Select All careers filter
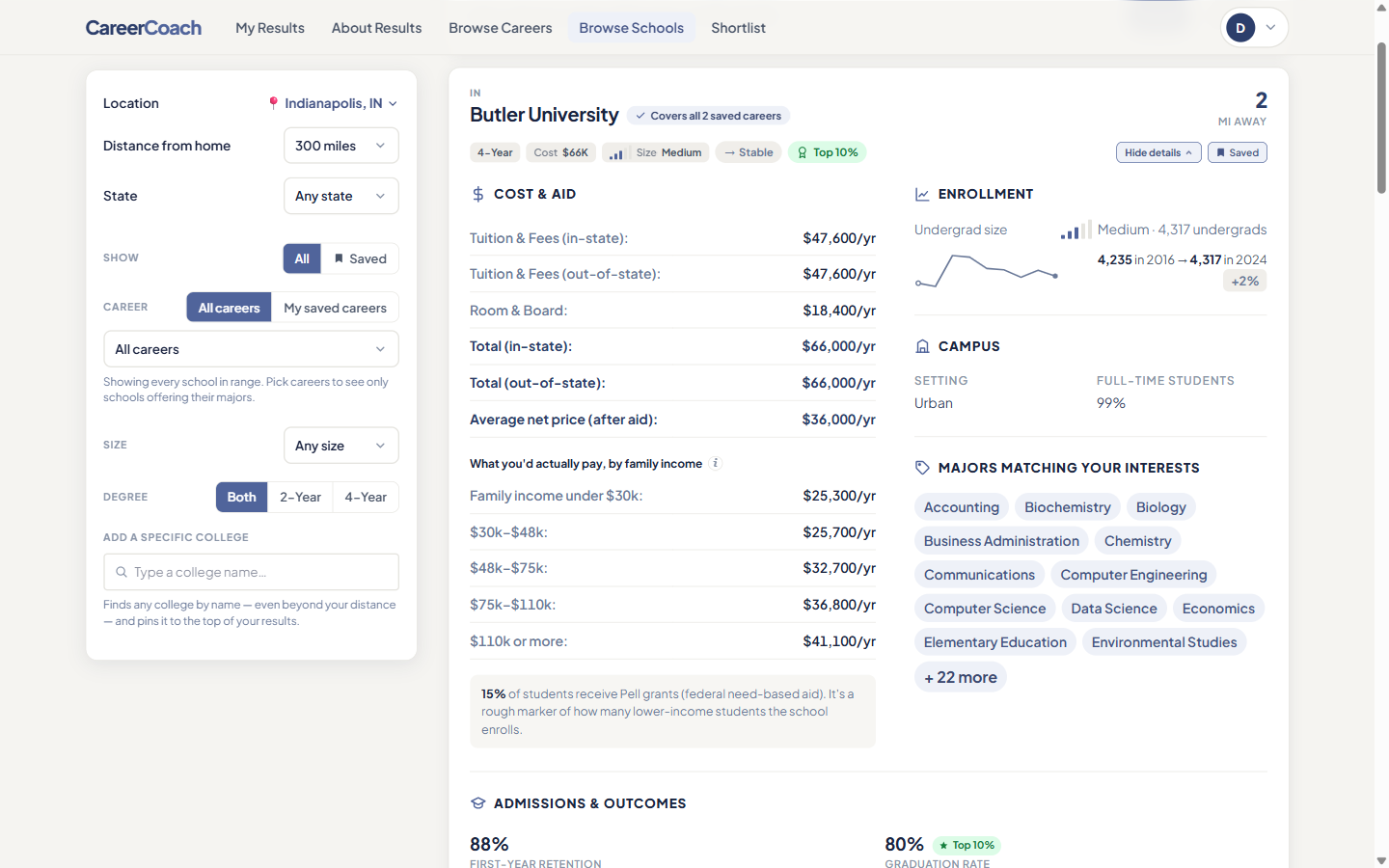The width and height of the screenshot is (1389, 868). pyautogui.click(x=230, y=308)
